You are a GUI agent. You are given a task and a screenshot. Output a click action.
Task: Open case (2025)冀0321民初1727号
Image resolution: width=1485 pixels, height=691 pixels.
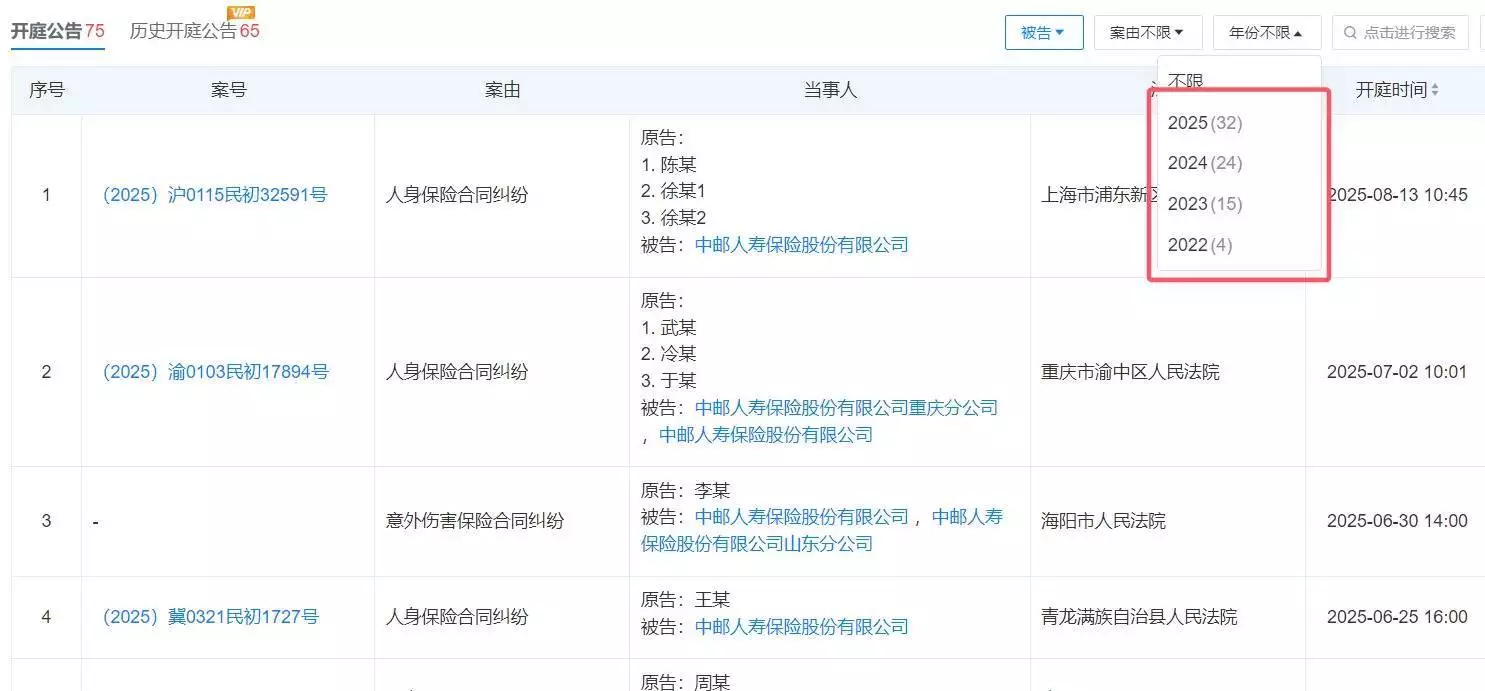point(208,617)
